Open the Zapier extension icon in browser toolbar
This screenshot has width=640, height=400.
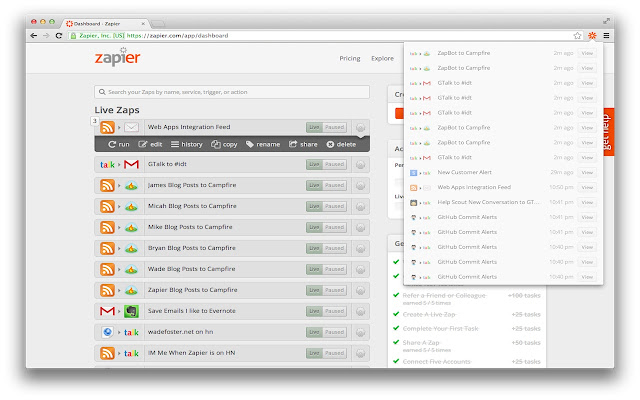point(592,36)
